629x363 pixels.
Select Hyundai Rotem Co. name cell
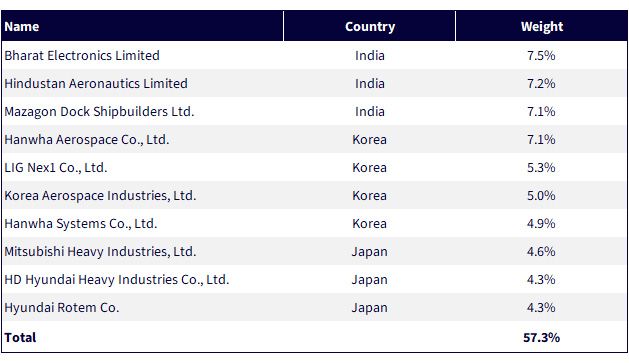[62, 308]
